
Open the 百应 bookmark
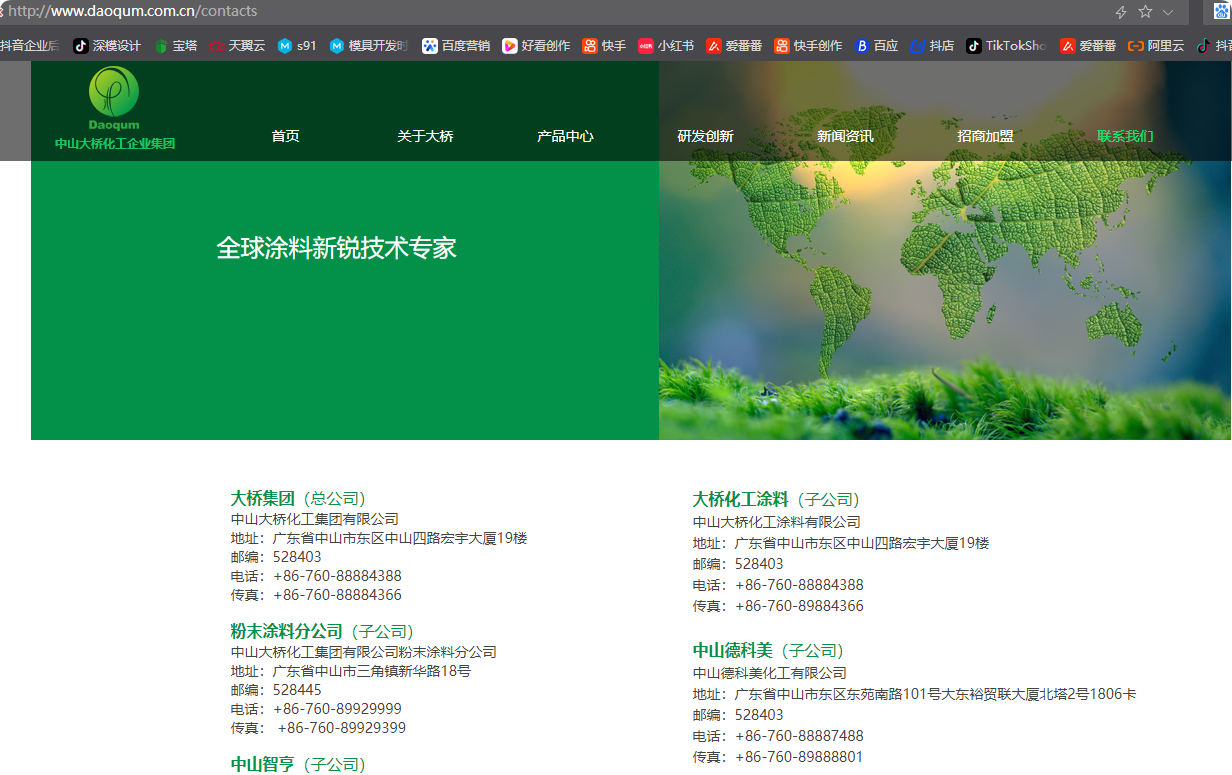(875, 45)
